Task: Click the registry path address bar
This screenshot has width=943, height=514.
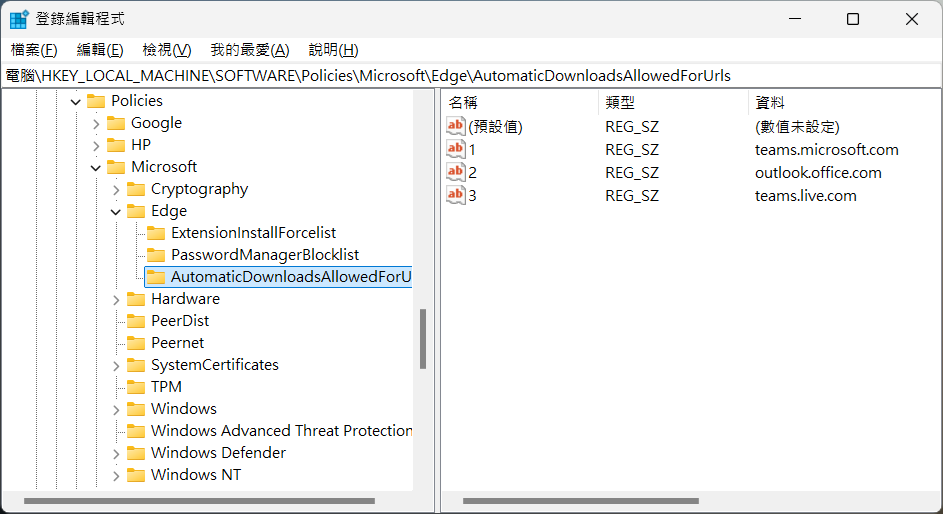Action: [x=470, y=76]
